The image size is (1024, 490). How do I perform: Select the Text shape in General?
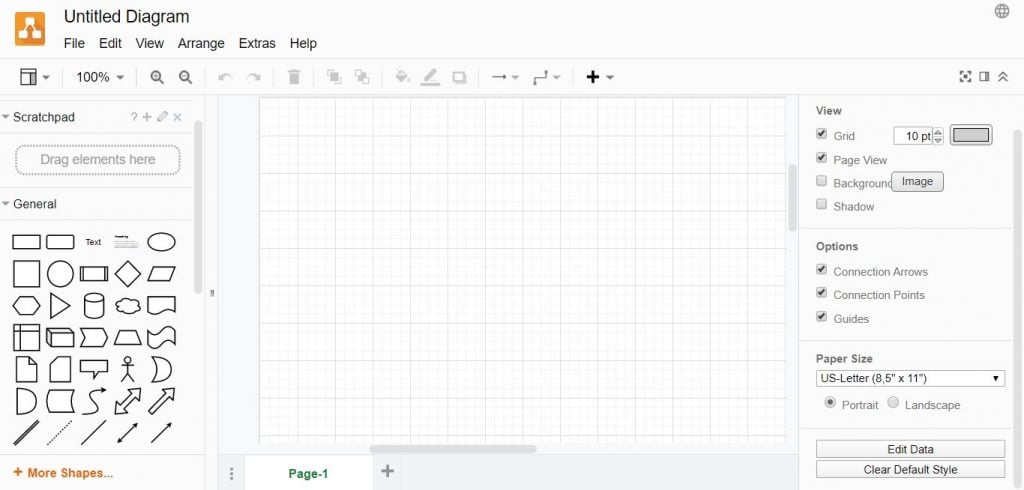click(x=93, y=242)
